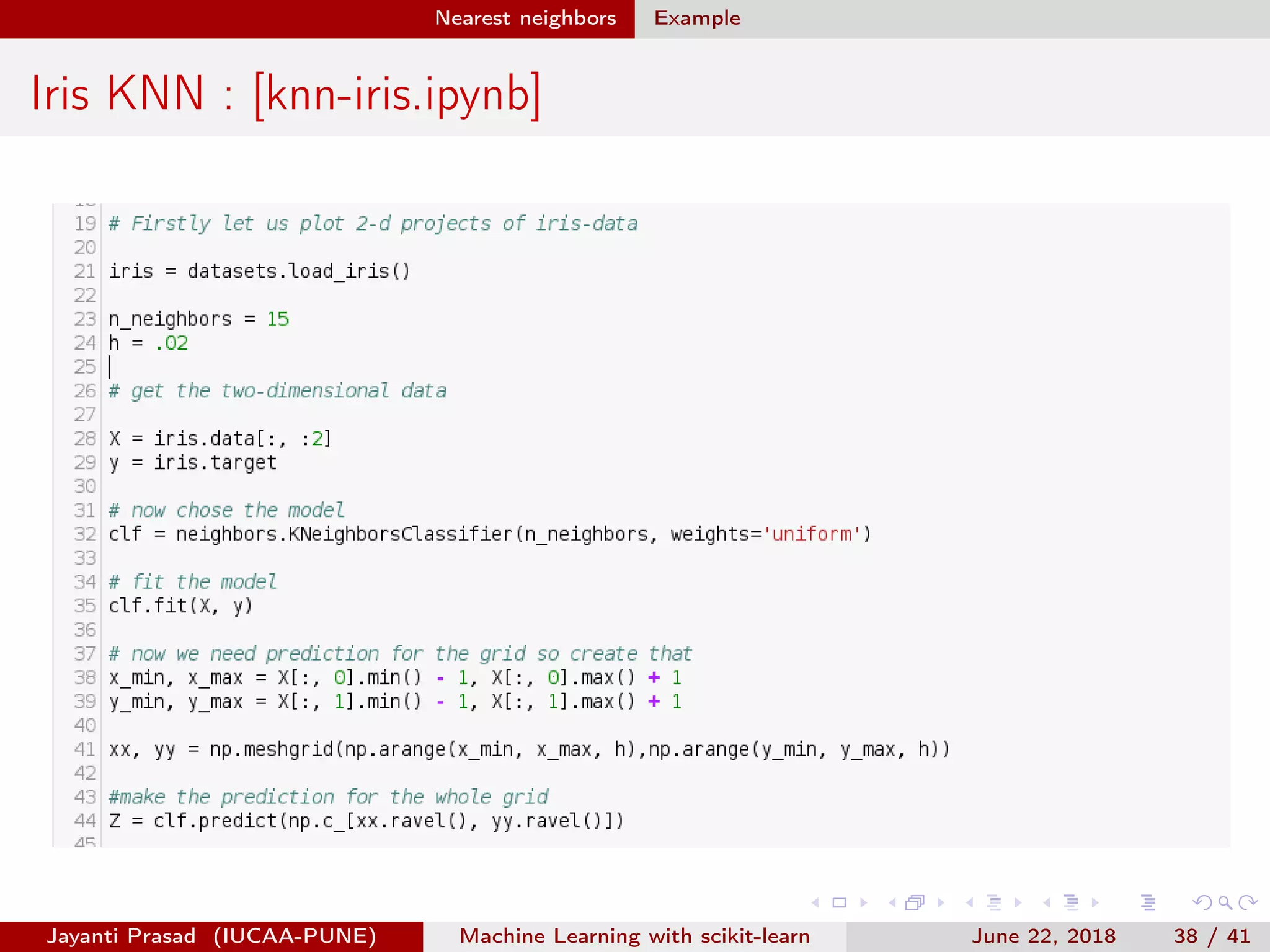Open the Nearest neighbors section tab
This screenshot has height=952, width=1270.
click(525, 18)
